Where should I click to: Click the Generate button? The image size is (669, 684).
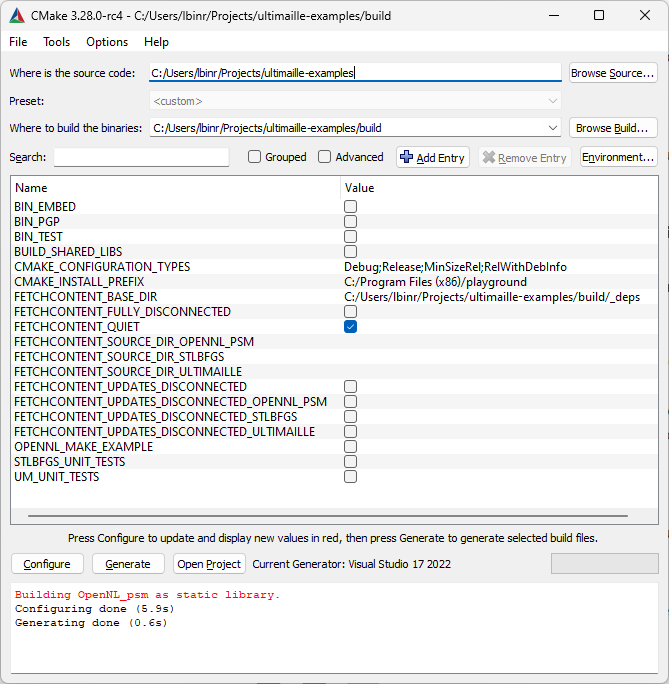[x=128, y=564]
